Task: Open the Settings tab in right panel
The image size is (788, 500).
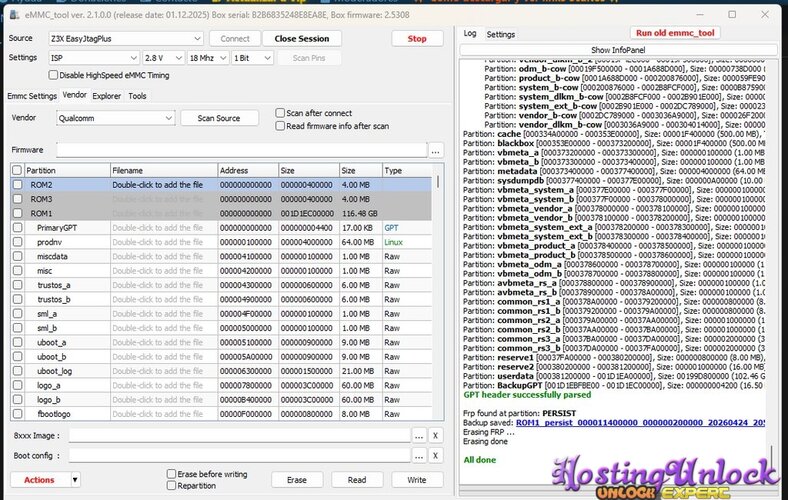Action: tap(501, 34)
